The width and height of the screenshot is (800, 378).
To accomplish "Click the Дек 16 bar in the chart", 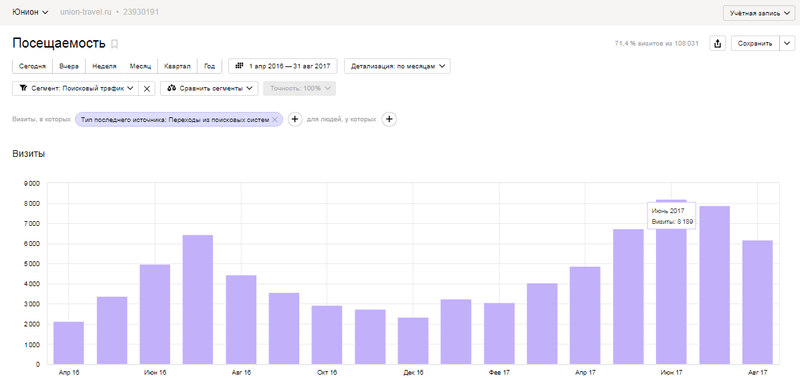I will pos(413,341).
